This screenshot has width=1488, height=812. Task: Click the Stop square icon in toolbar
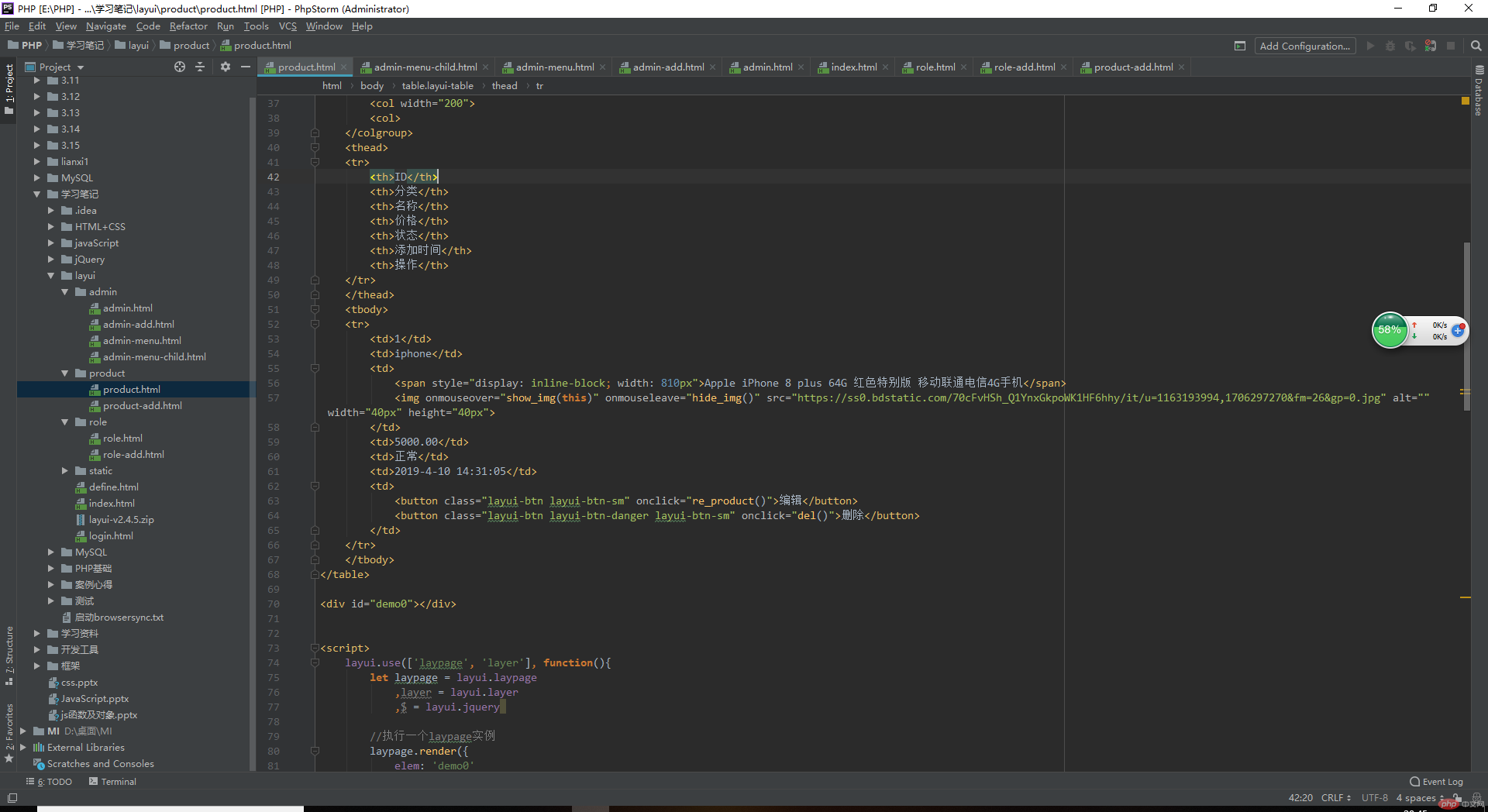point(1451,46)
